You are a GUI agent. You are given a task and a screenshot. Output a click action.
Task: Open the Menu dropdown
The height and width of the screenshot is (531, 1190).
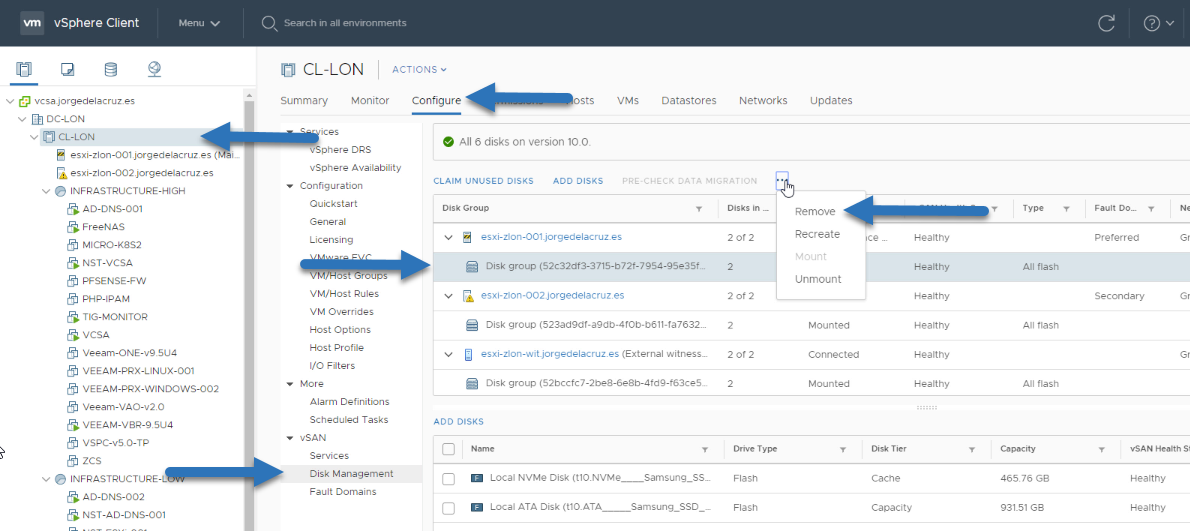click(200, 23)
